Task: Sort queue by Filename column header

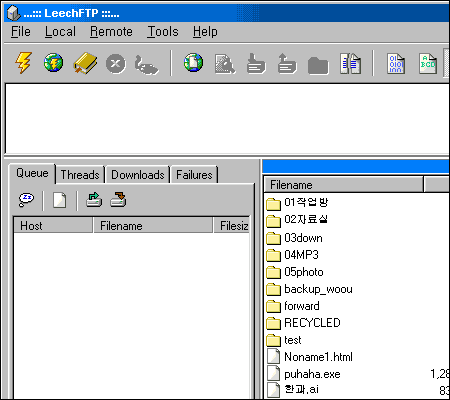Action: (x=153, y=226)
